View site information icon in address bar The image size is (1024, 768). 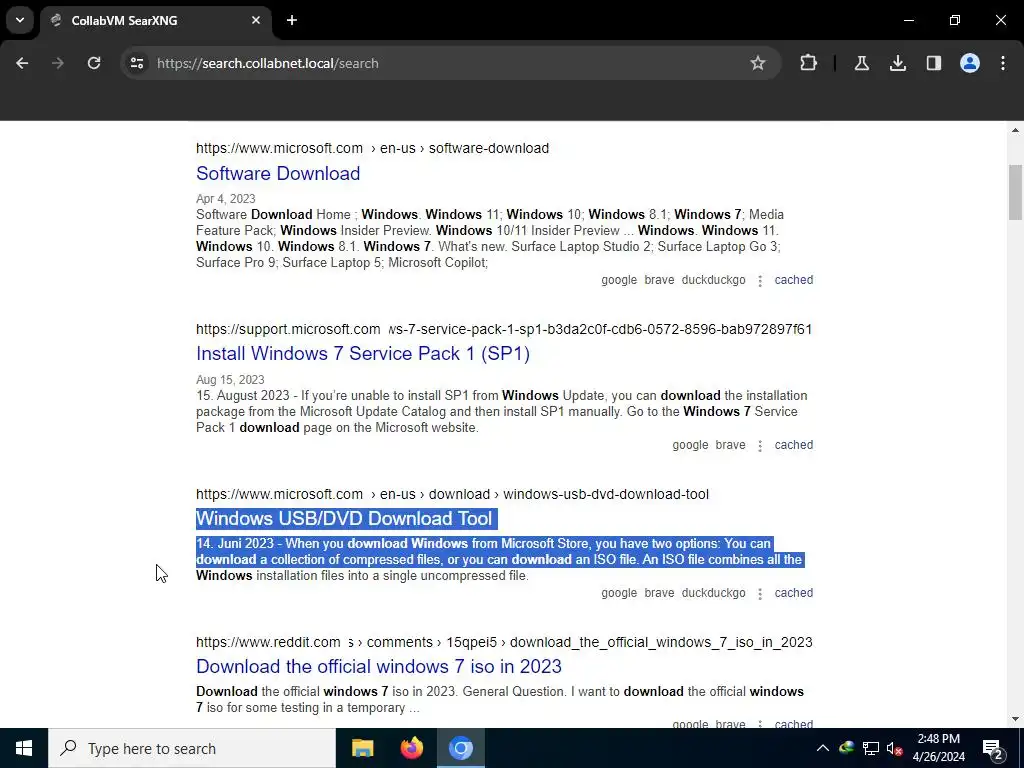136,63
